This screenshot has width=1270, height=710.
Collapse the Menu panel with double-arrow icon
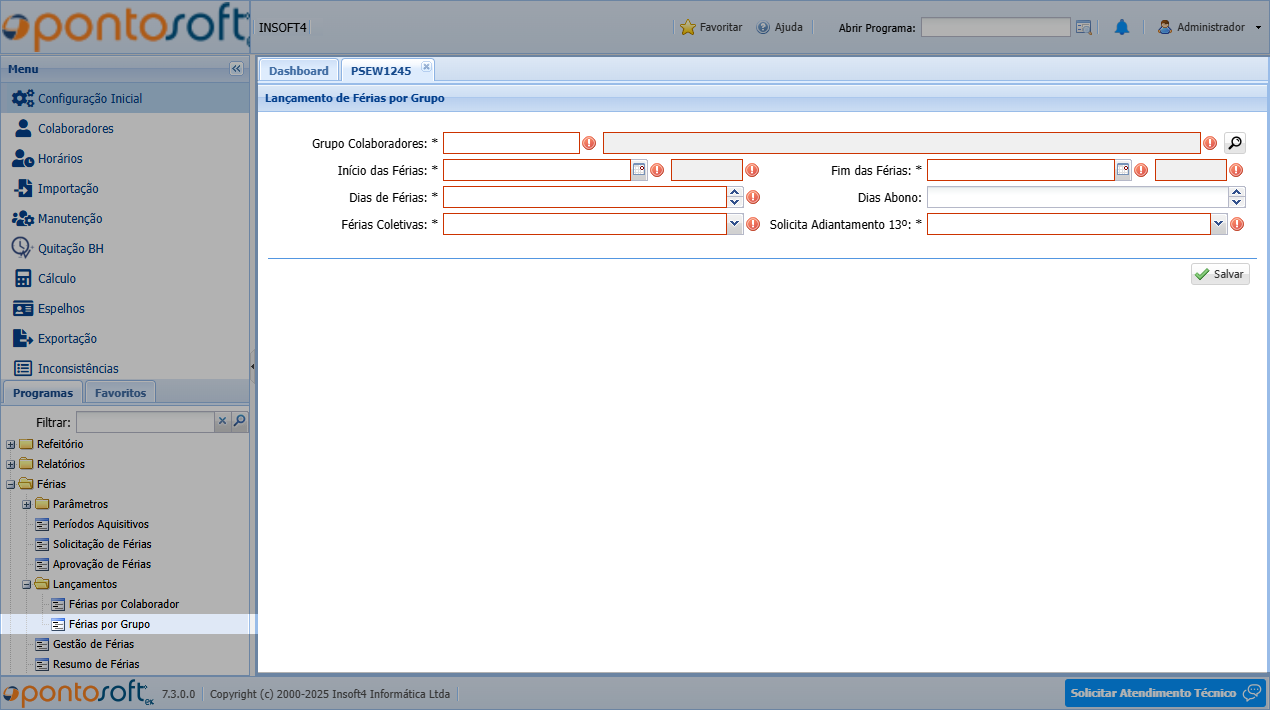[x=236, y=69]
